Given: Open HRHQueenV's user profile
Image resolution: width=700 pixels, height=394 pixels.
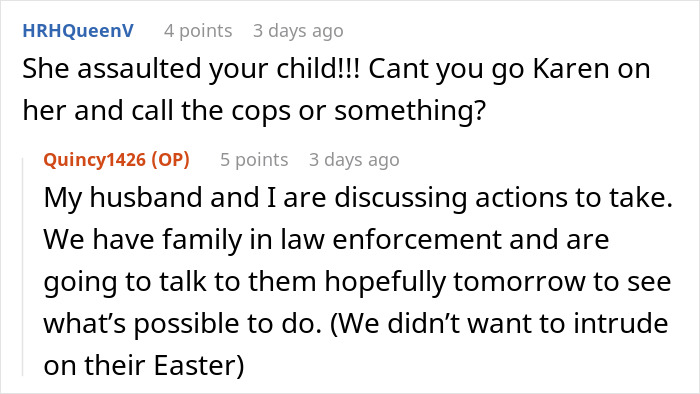Looking at the screenshot, I should click(78, 31).
